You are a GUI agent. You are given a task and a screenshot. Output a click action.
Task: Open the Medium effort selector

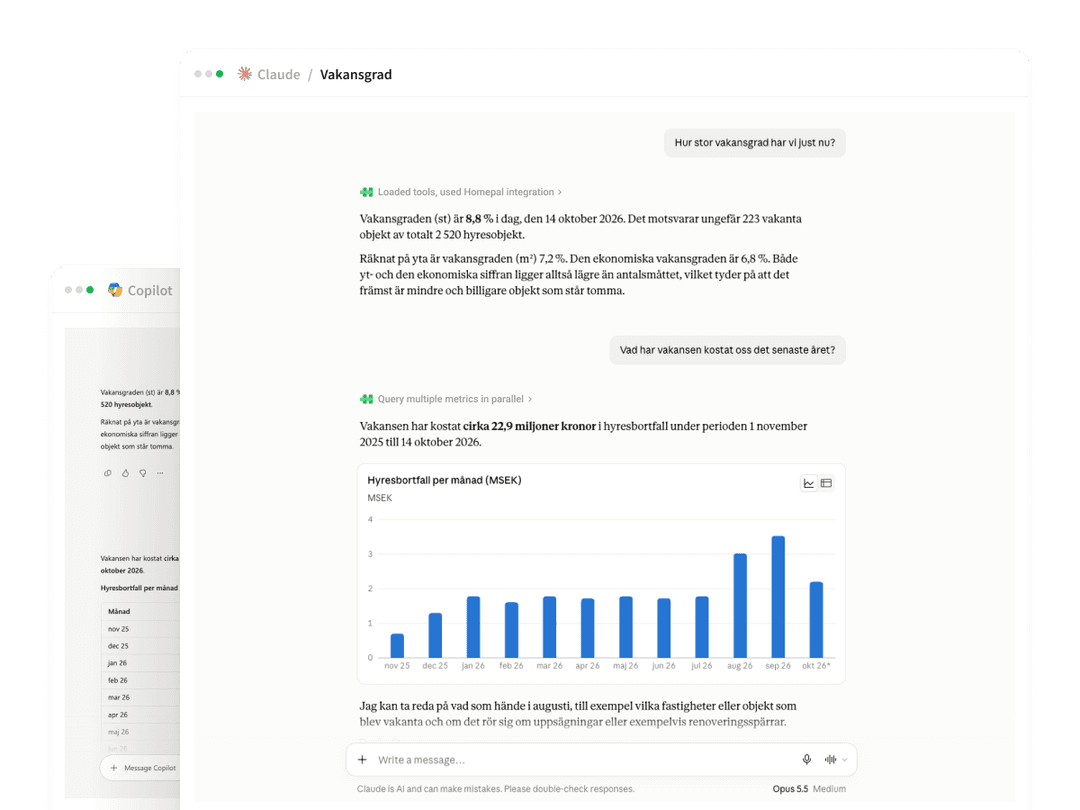[x=829, y=789]
